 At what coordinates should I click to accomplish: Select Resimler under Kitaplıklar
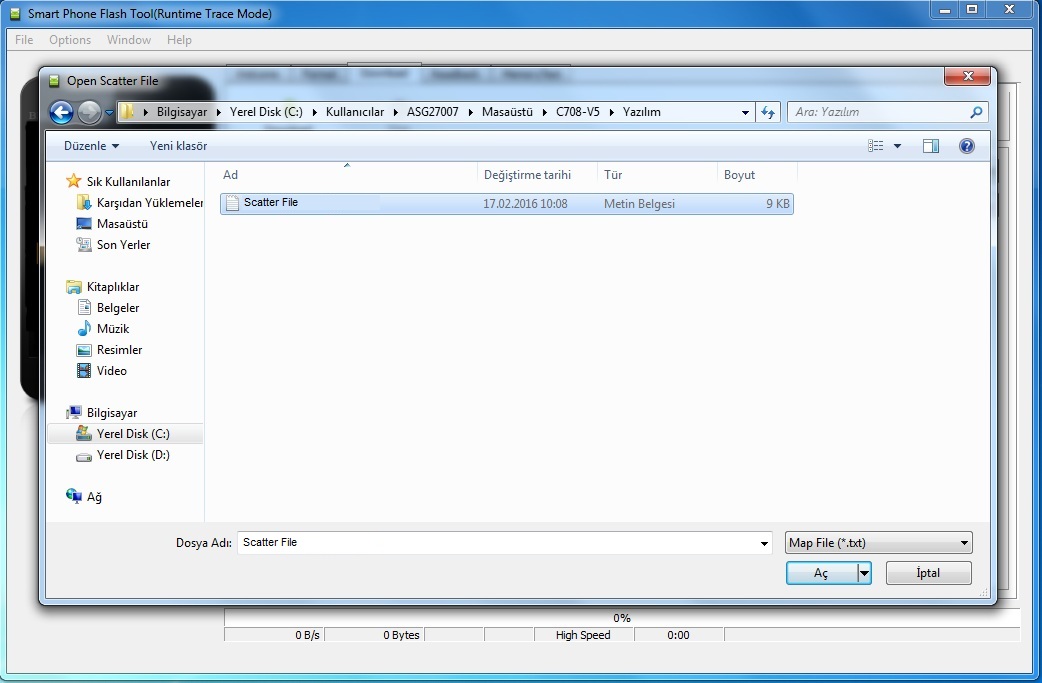(x=120, y=349)
